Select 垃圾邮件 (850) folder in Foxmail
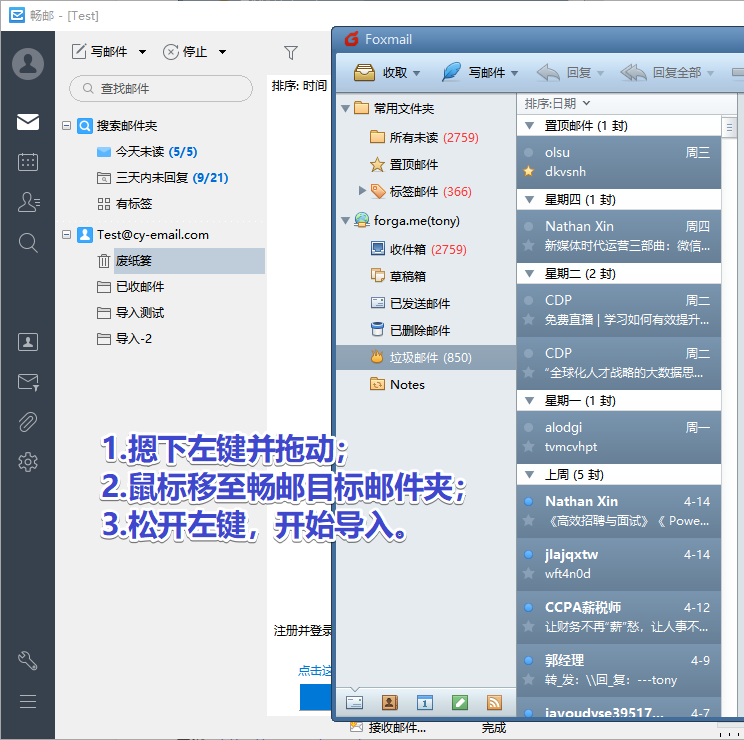The height and width of the screenshot is (740, 744). 426,357
